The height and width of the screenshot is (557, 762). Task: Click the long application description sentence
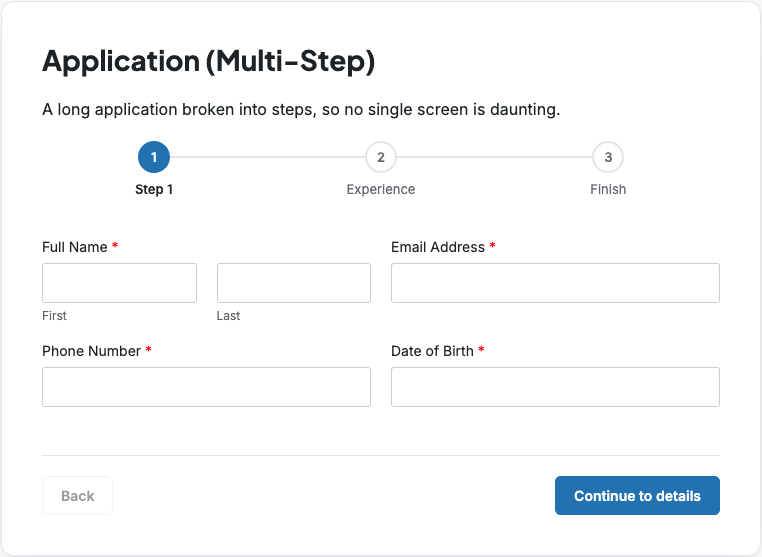pos(301,110)
